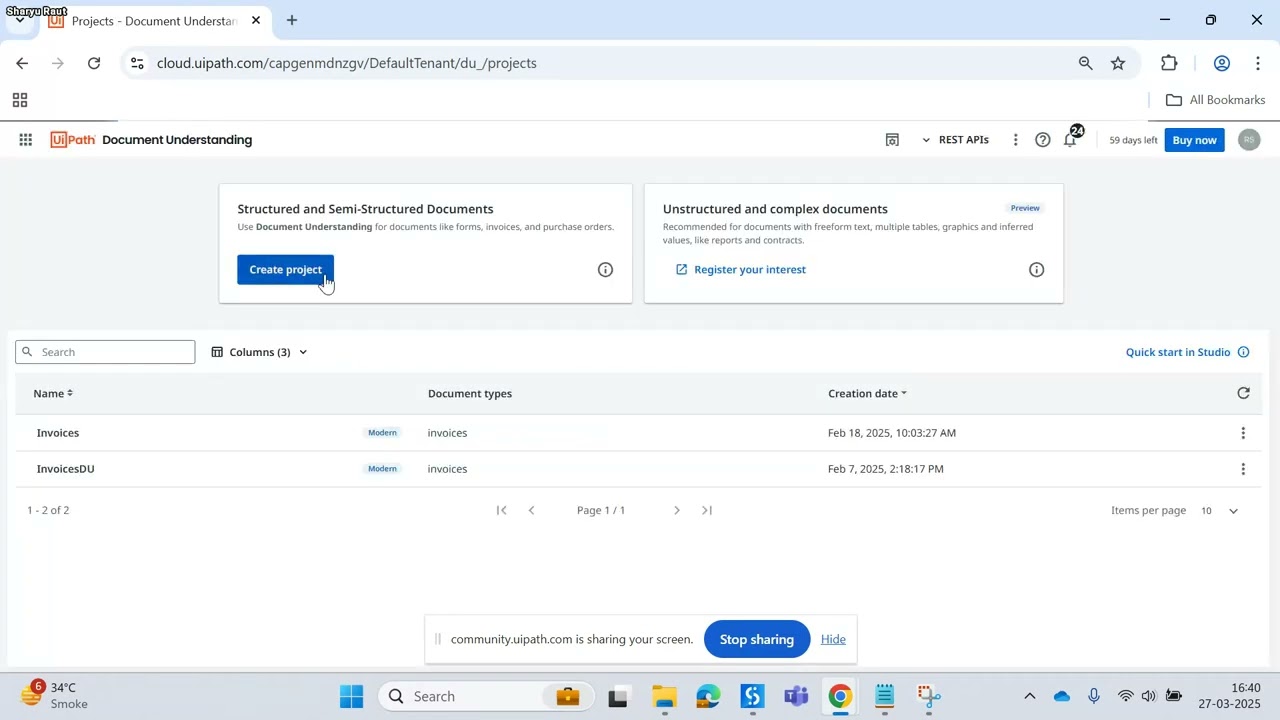The height and width of the screenshot is (720, 1280).
Task: Open Quick start in Studio link
Action: click(1178, 352)
